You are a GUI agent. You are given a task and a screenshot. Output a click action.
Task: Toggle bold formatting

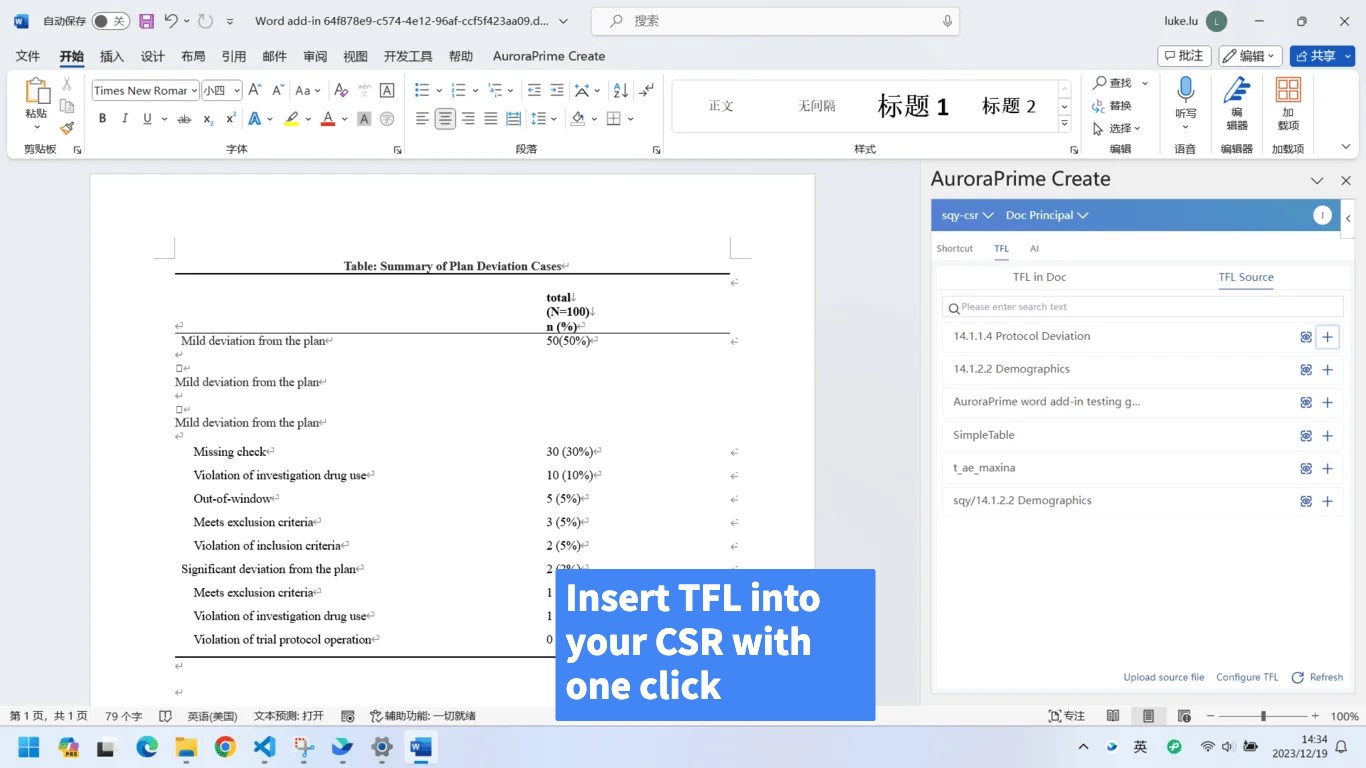point(102,119)
